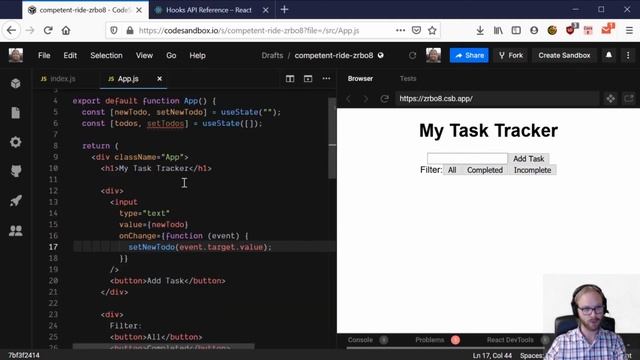Reload the Firefox page

48,30
